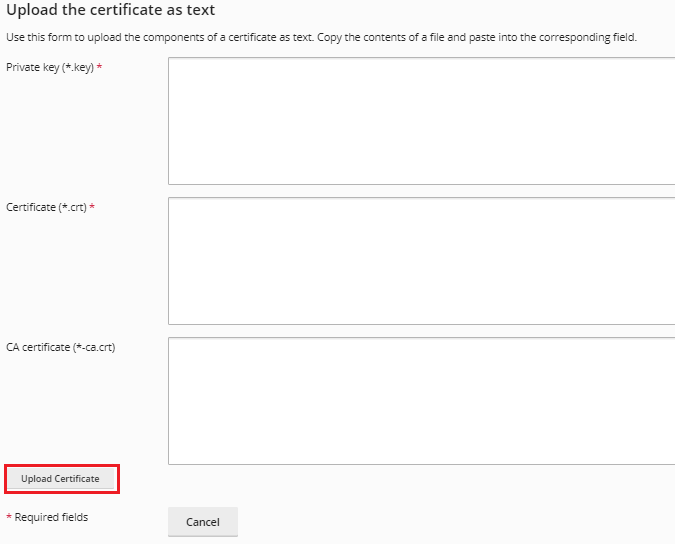Viewport: 675px width, 544px height.
Task: Focus the Private key text area
Action: pyautogui.click(x=421, y=121)
